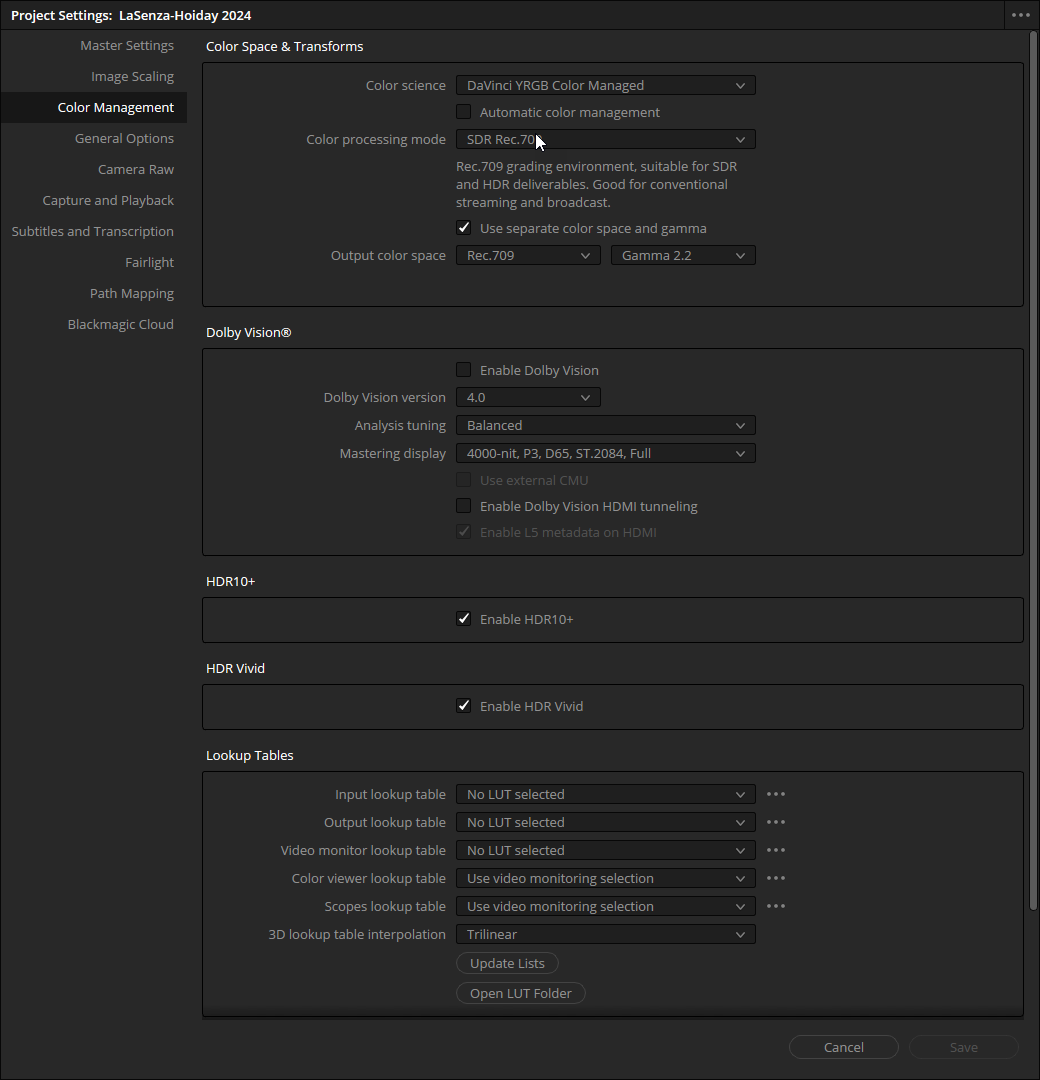Open Video monitor lookup table dropdown
The image size is (1040, 1080).
click(x=605, y=850)
